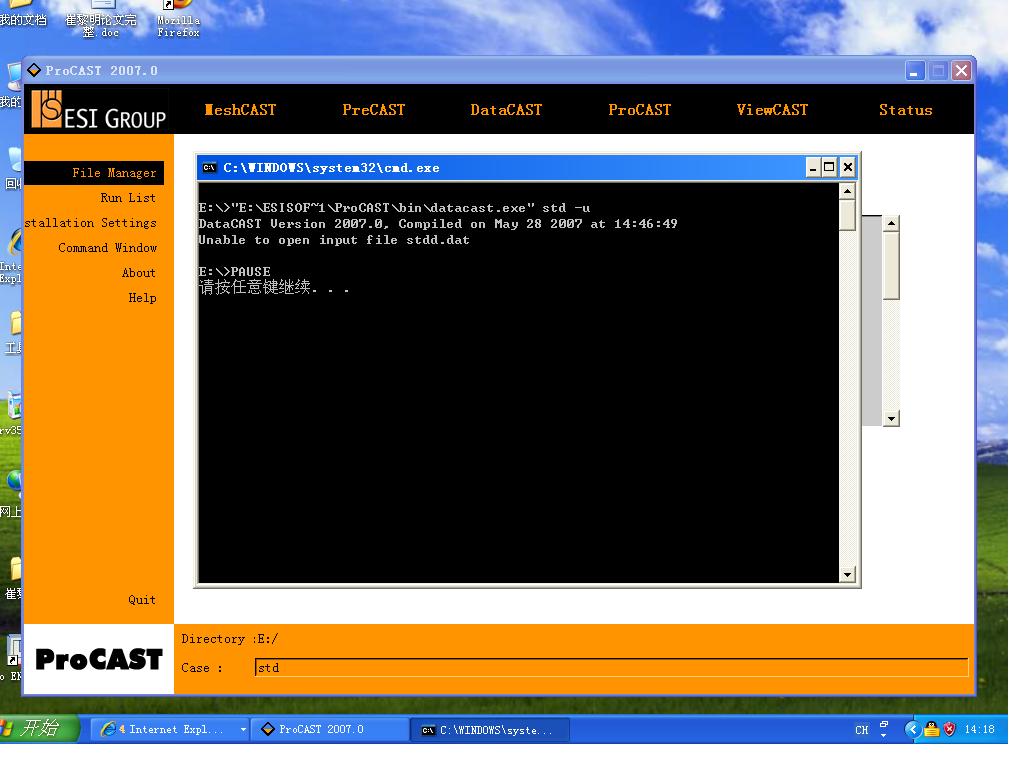Click the ProCAST 2007.0 title bar icon

[x=35, y=71]
